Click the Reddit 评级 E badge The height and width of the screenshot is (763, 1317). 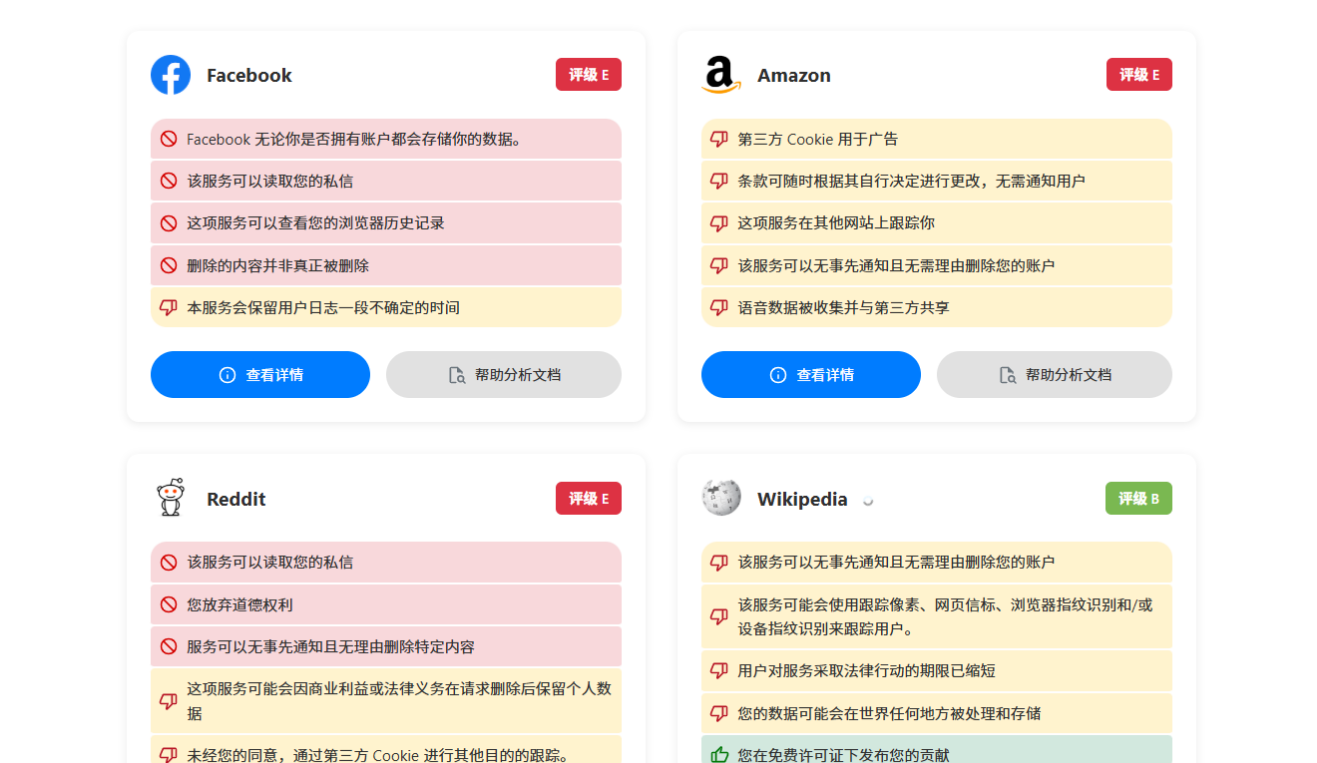click(x=589, y=498)
